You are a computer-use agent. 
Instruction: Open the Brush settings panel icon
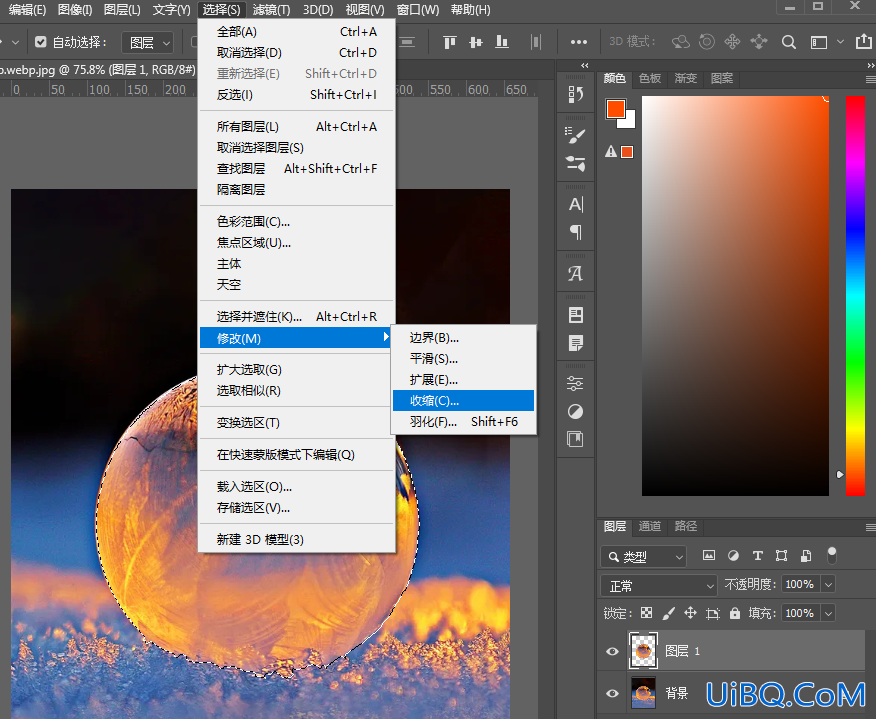pos(575,135)
